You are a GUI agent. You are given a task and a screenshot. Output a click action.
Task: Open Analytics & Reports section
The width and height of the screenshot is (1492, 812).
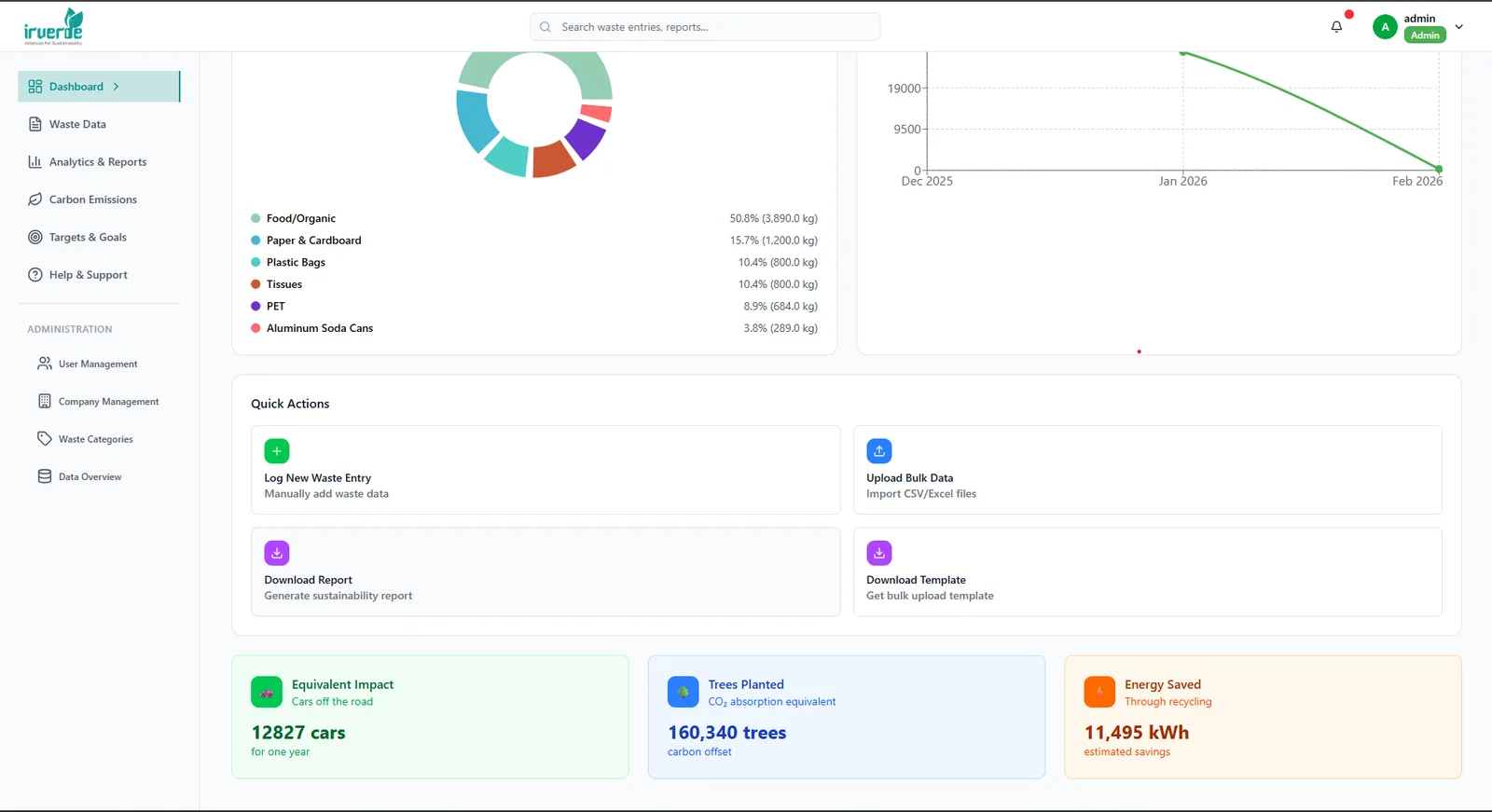(x=99, y=161)
